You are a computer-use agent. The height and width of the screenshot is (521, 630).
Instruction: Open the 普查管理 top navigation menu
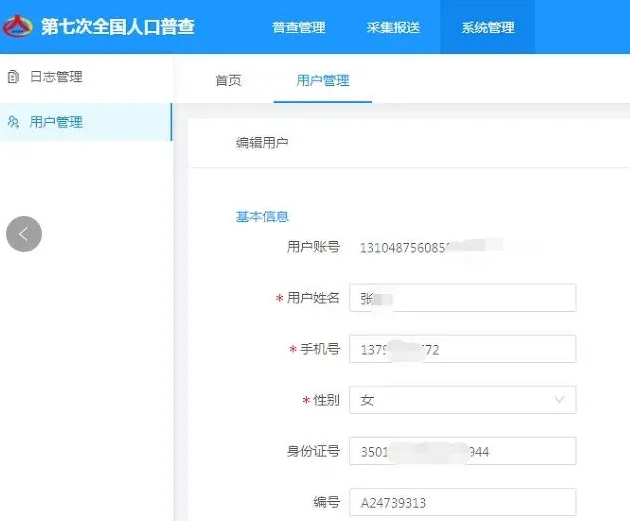tap(298, 27)
